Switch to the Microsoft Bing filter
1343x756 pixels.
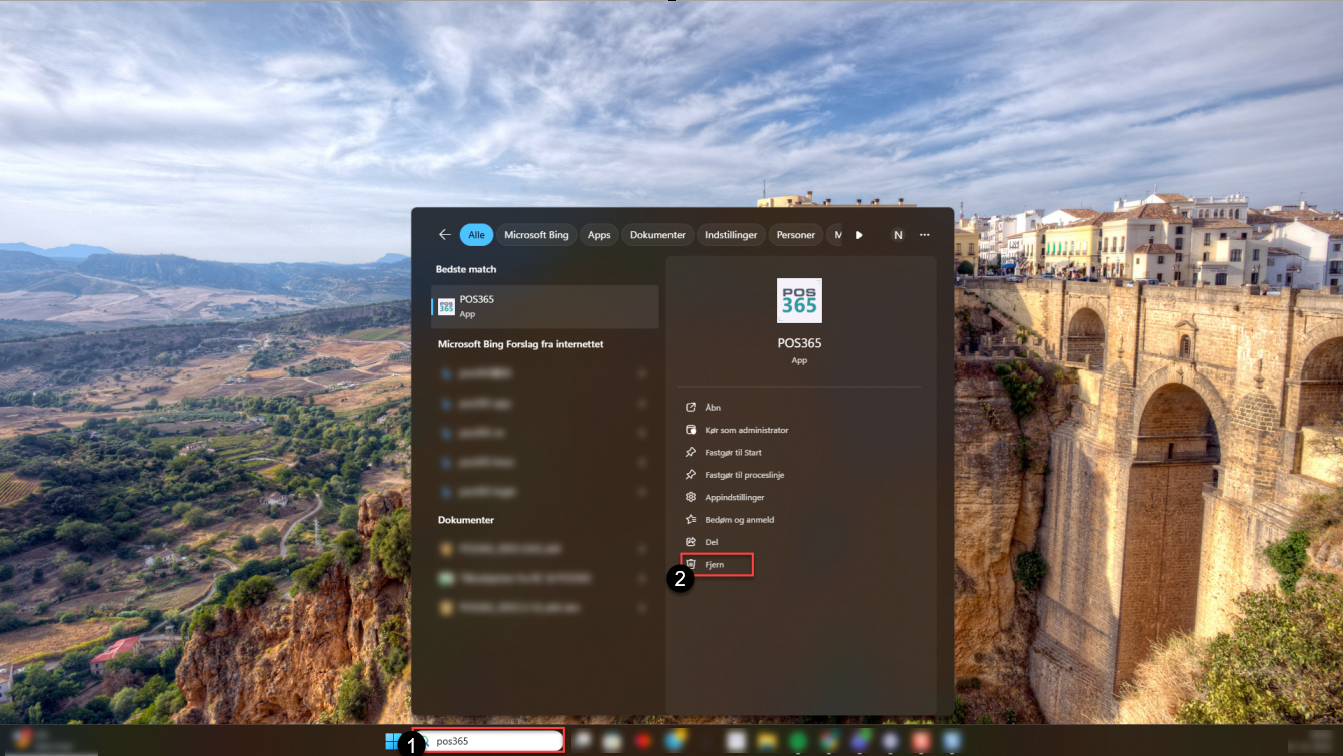[x=536, y=235]
